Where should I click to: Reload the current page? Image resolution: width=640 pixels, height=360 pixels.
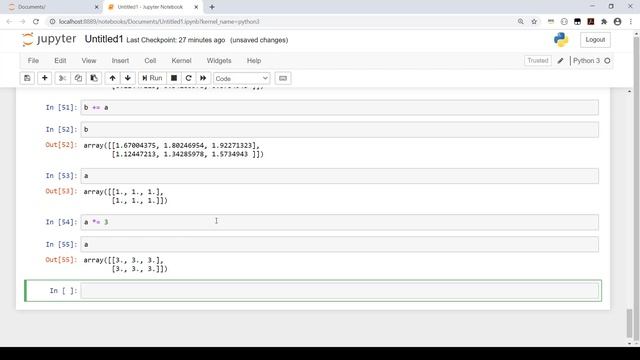[x=36, y=22]
